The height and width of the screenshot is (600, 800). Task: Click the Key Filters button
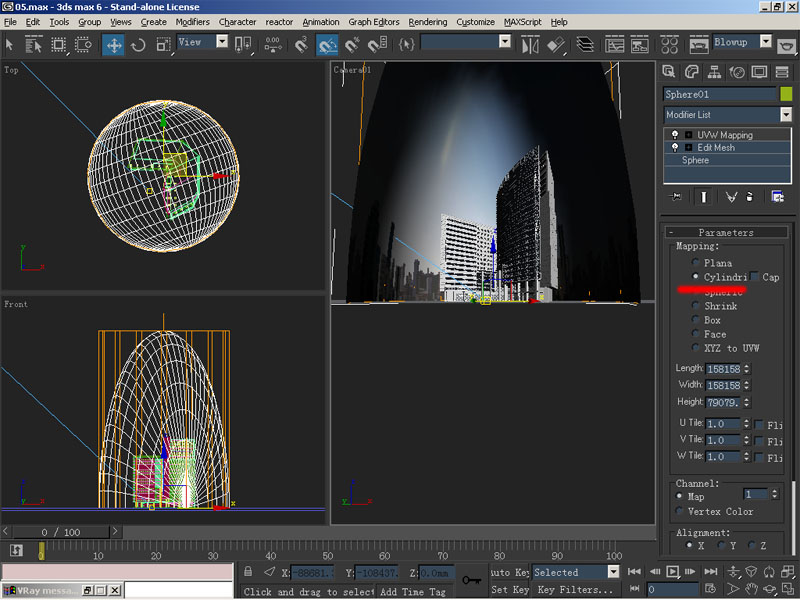(x=575, y=590)
